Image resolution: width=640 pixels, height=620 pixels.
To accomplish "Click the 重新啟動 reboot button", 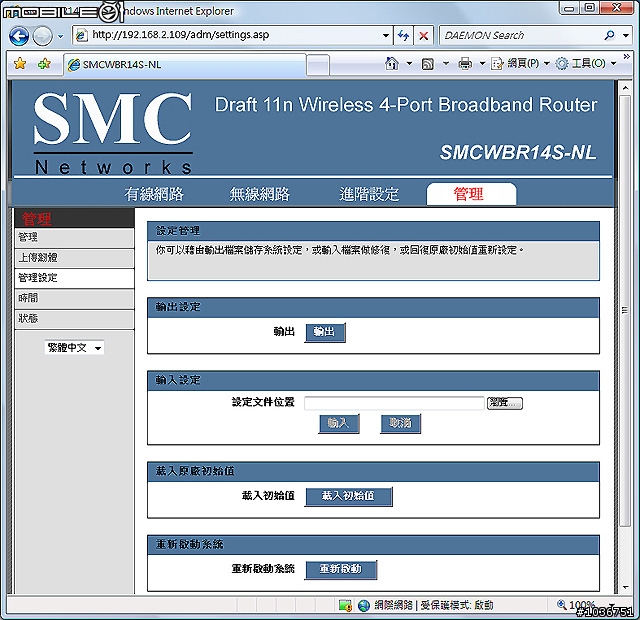I will 341,569.
